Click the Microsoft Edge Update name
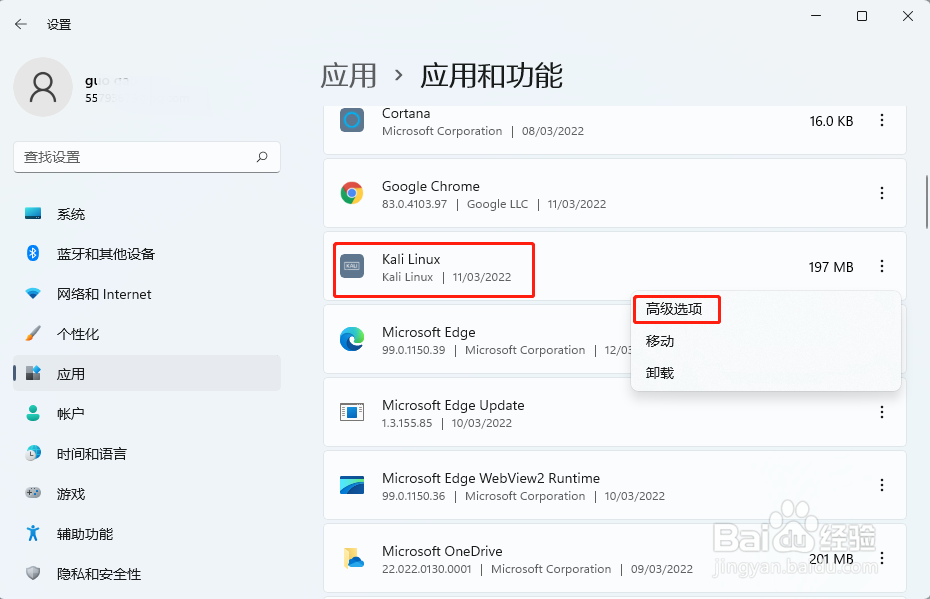Viewport: 930px width, 599px height. [x=453, y=405]
